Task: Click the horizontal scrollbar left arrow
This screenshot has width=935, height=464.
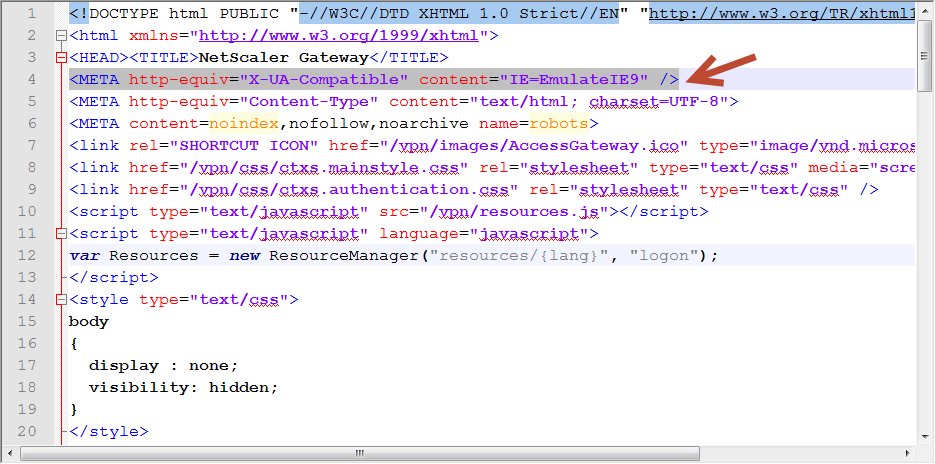Action: point(9,454)
